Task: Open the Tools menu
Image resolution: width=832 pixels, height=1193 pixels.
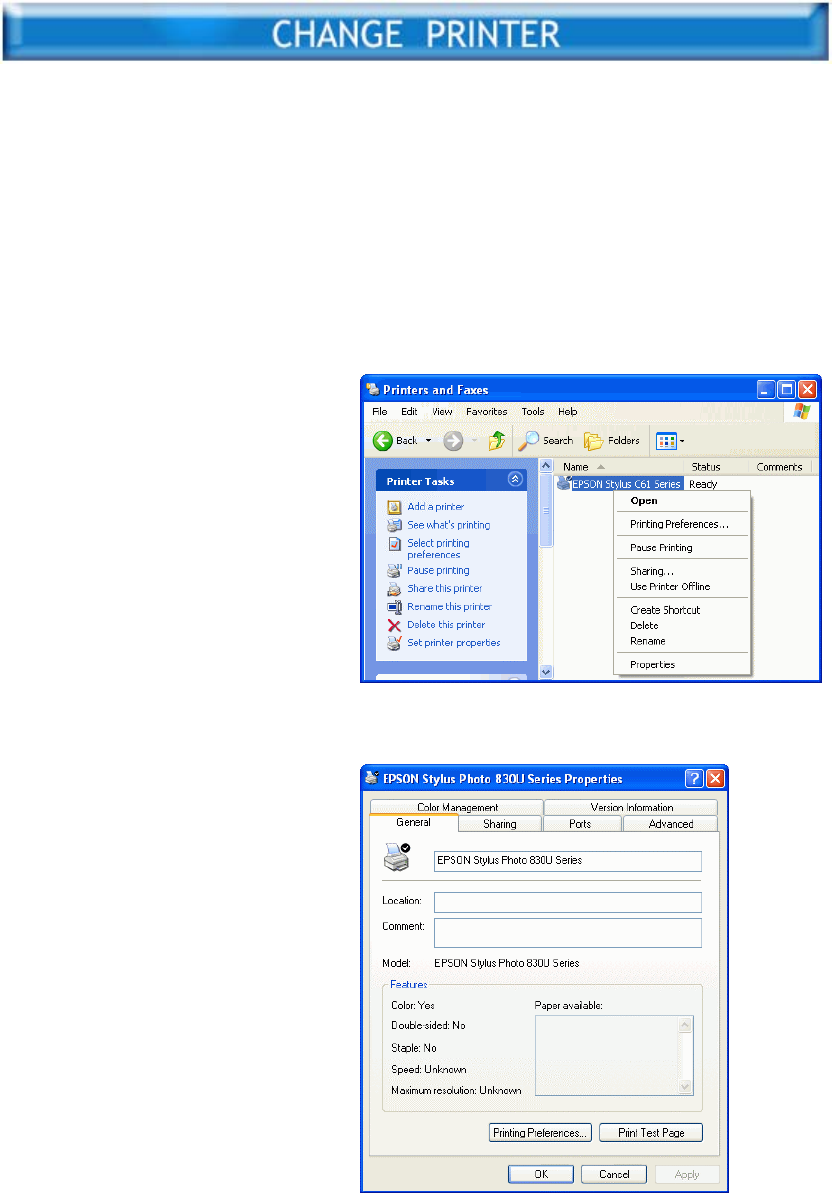Action: click(532, 412)
